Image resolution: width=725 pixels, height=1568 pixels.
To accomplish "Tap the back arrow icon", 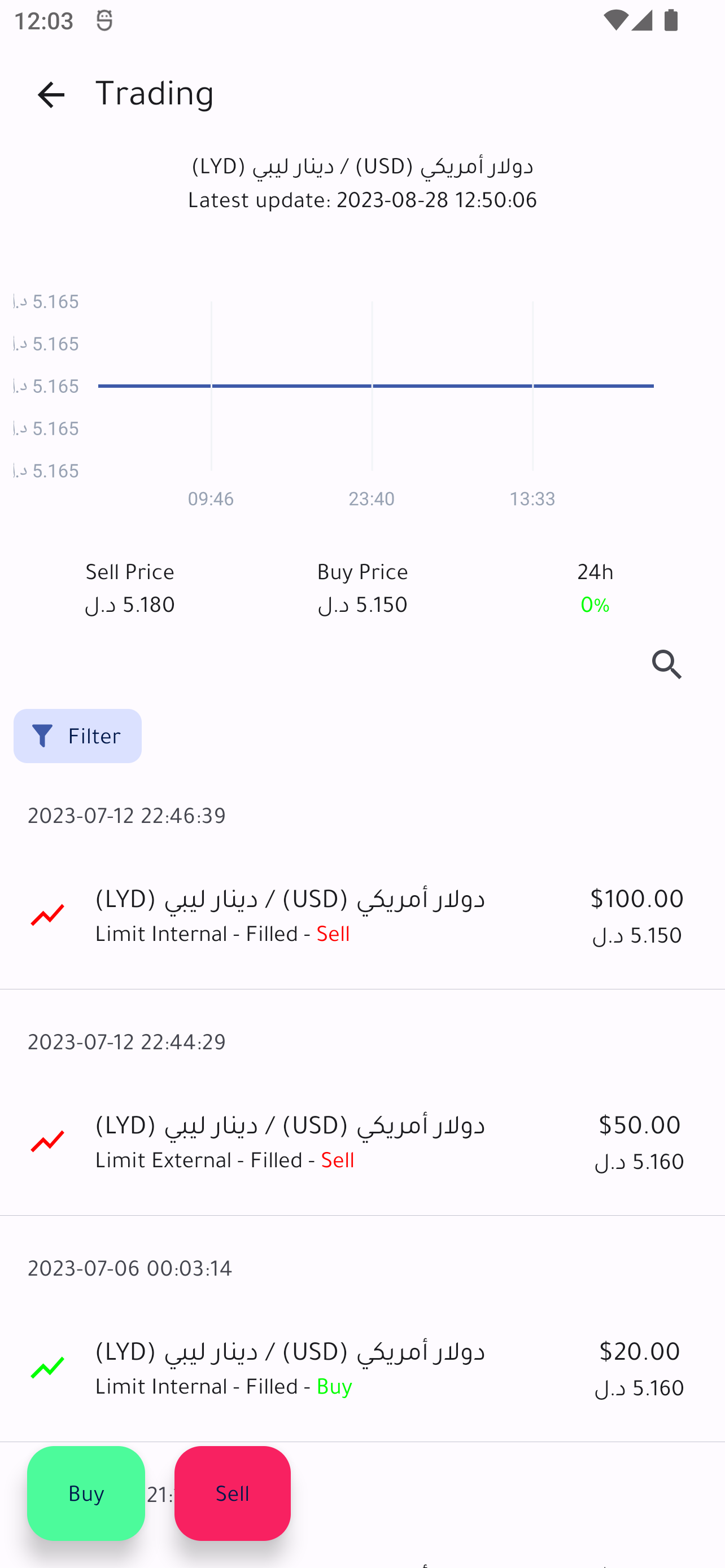I will [x=51, y=95].
